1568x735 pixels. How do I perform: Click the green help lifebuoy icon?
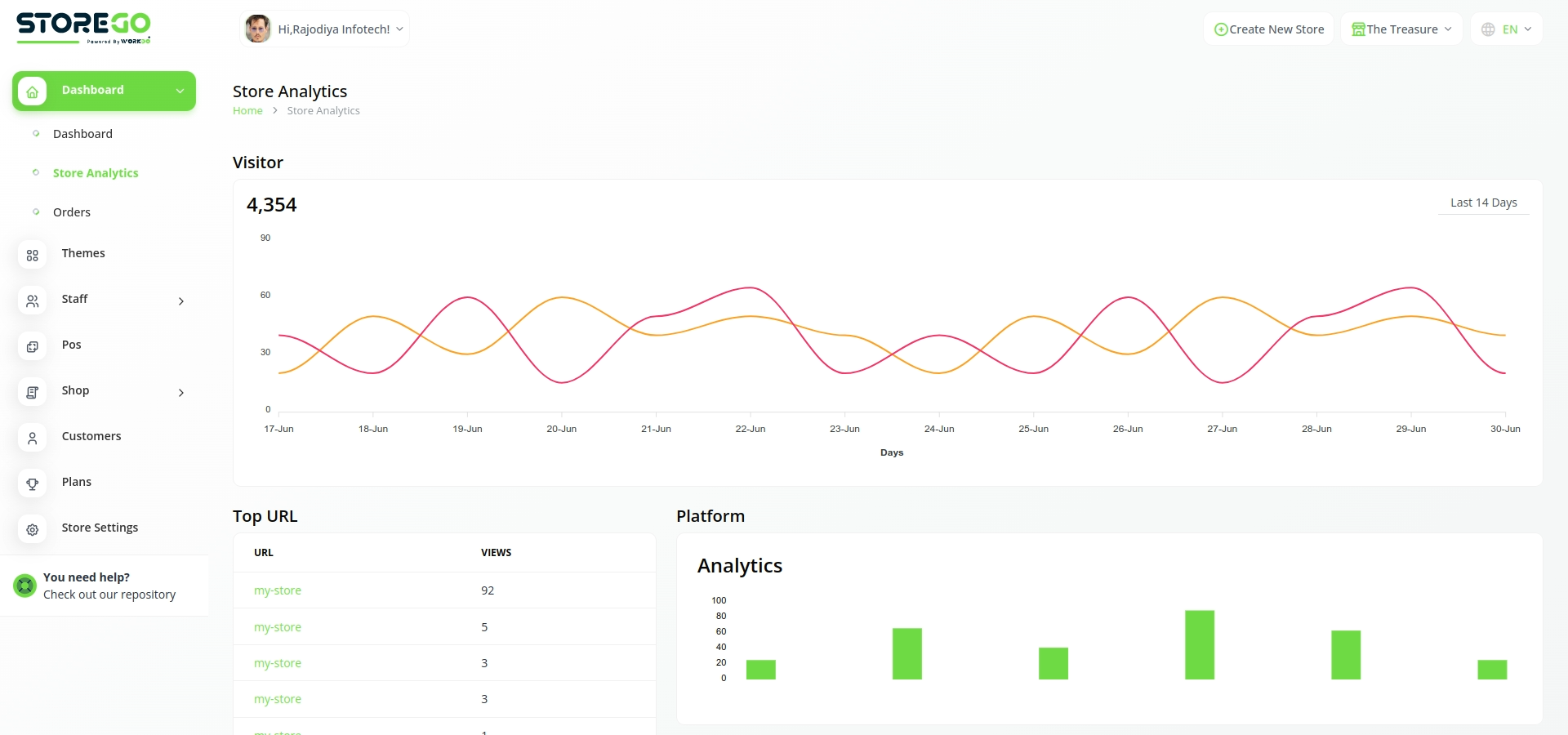(25, 586)
